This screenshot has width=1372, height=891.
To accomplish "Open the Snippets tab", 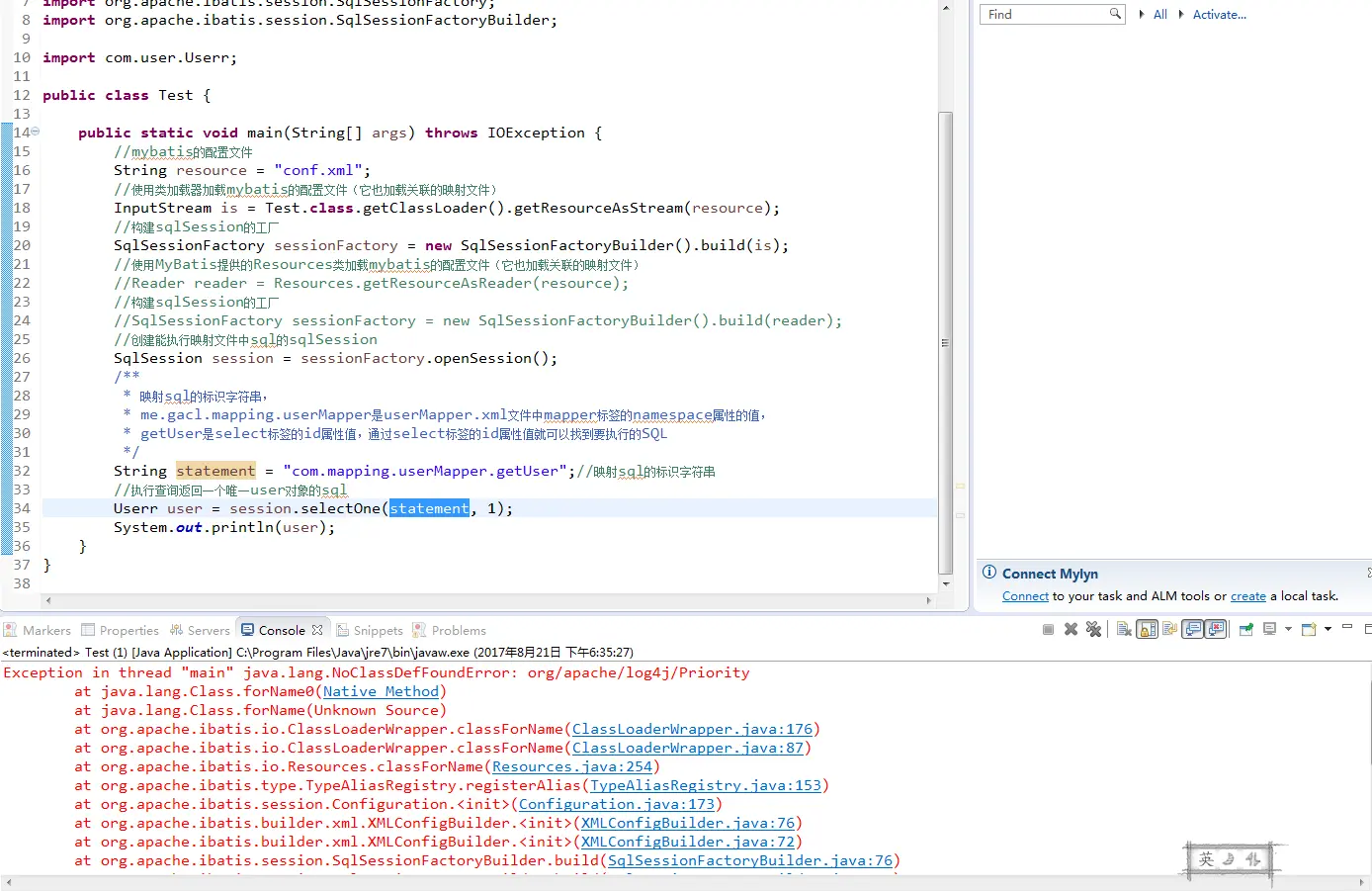I will [370, 630].
